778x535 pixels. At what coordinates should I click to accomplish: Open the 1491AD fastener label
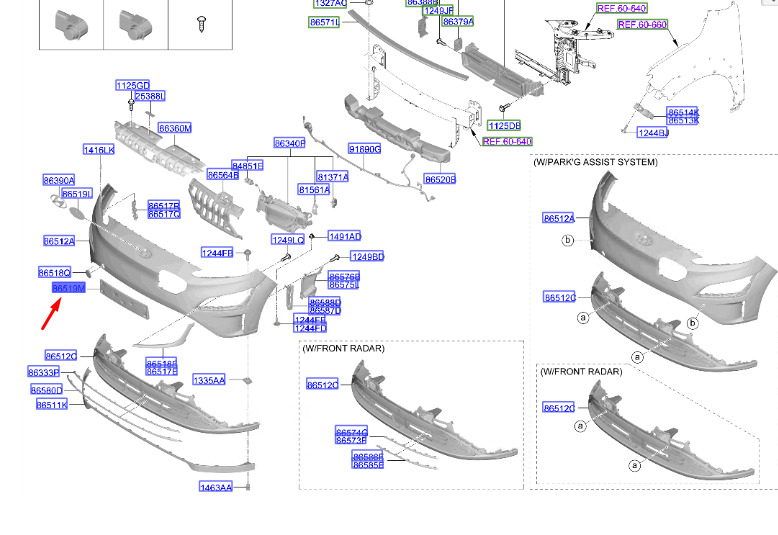(x=345, y=236)
